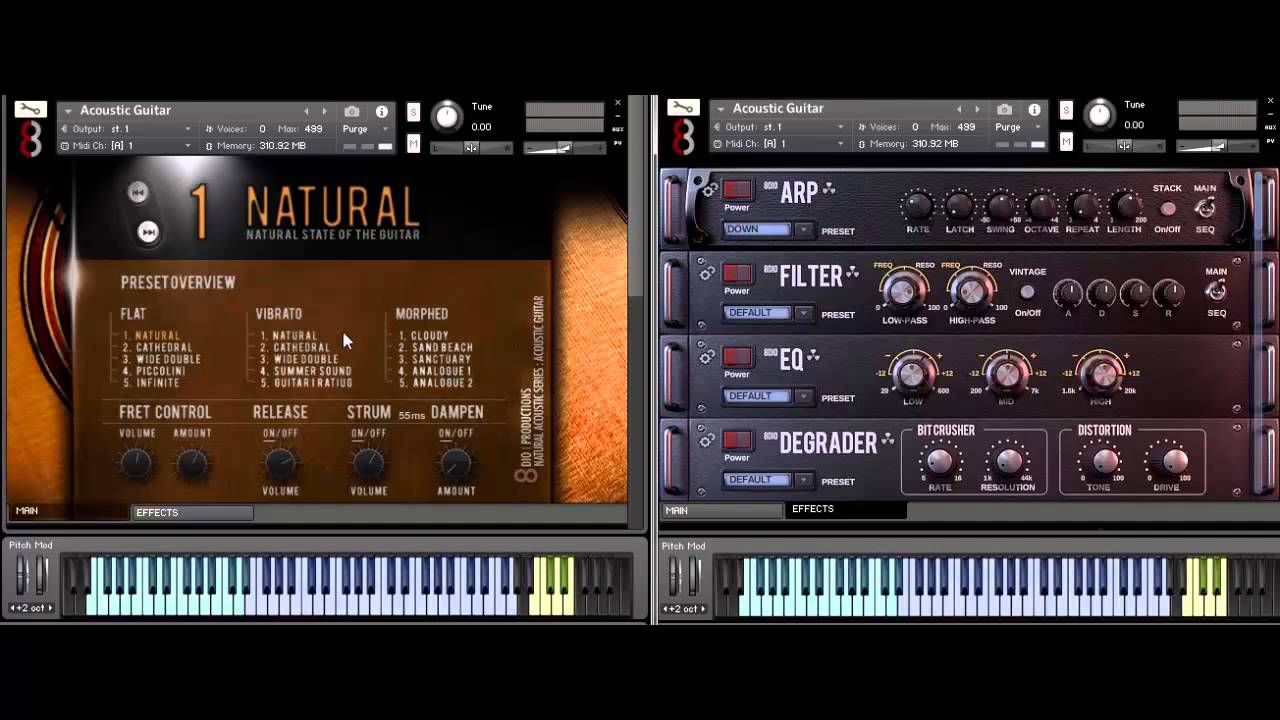Image resolution: width=1280 pixels, height=720 pixels.
Task: Mute the instrument with M button, left window
Action: 413,144
